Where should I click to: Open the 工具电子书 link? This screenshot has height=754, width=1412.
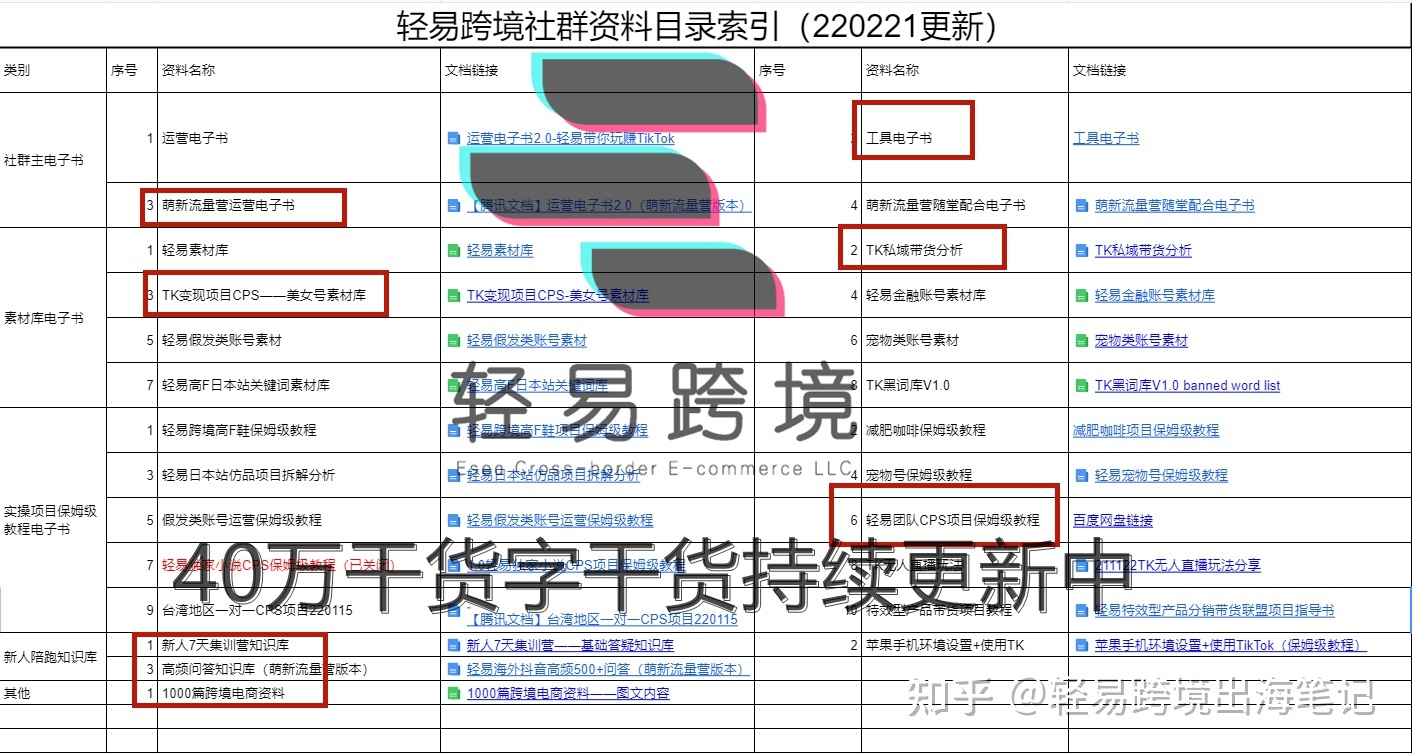coord(1106,139)
